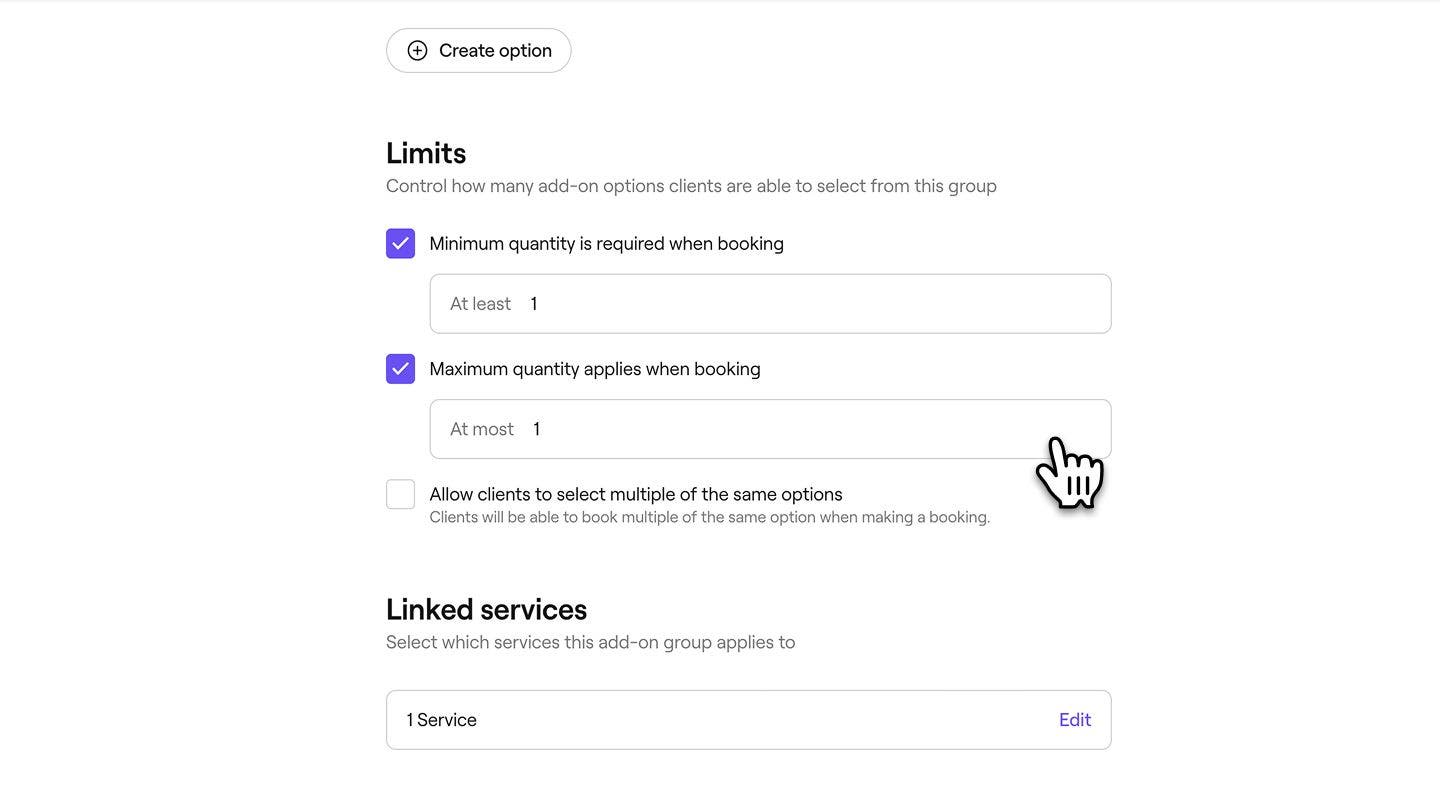Click the 'Maximum quantity applies when booking' label
The width and height of the screenshot is (1440, 800).
pos(595,369)
